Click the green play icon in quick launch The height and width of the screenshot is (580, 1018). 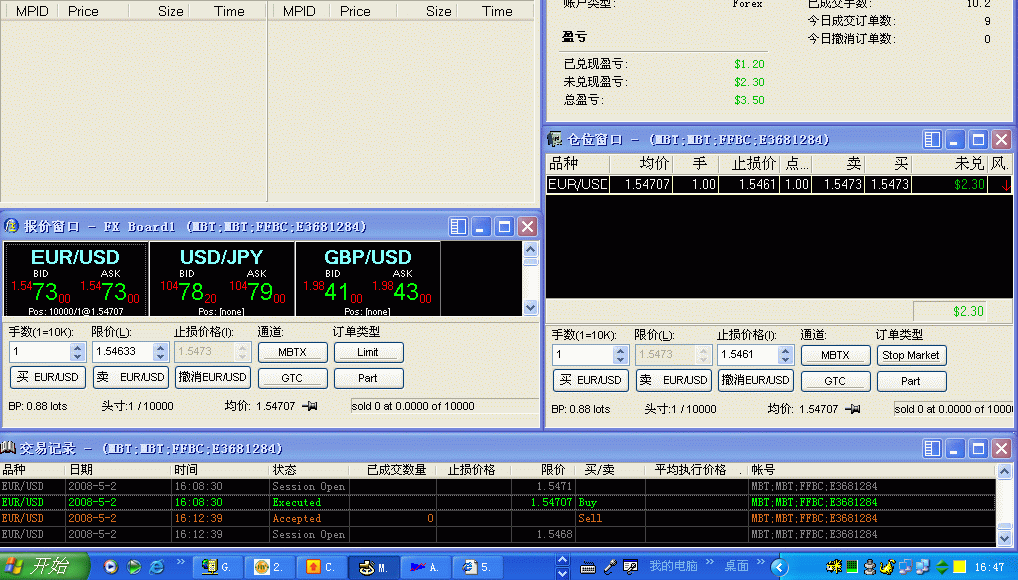(x=134, y=567)
